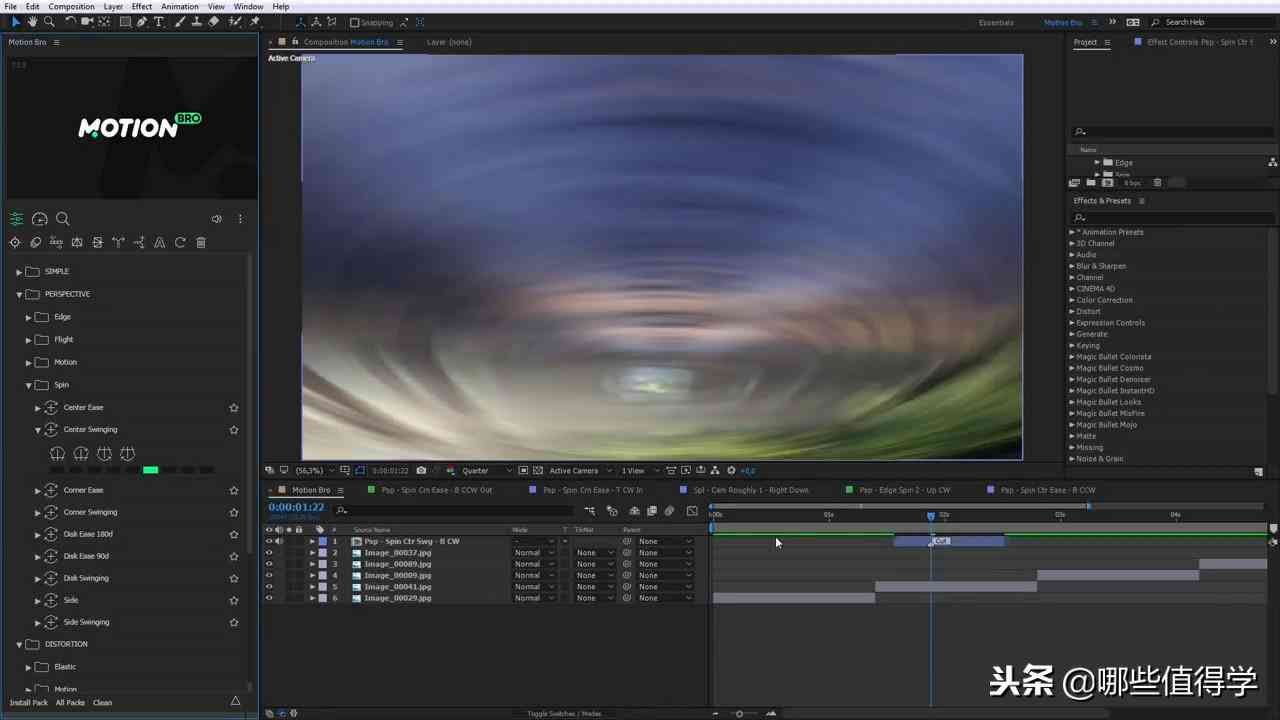Click Effects & Presets search field
This screenshot has height=720, width=1280.
click(x=1172, y=217)
